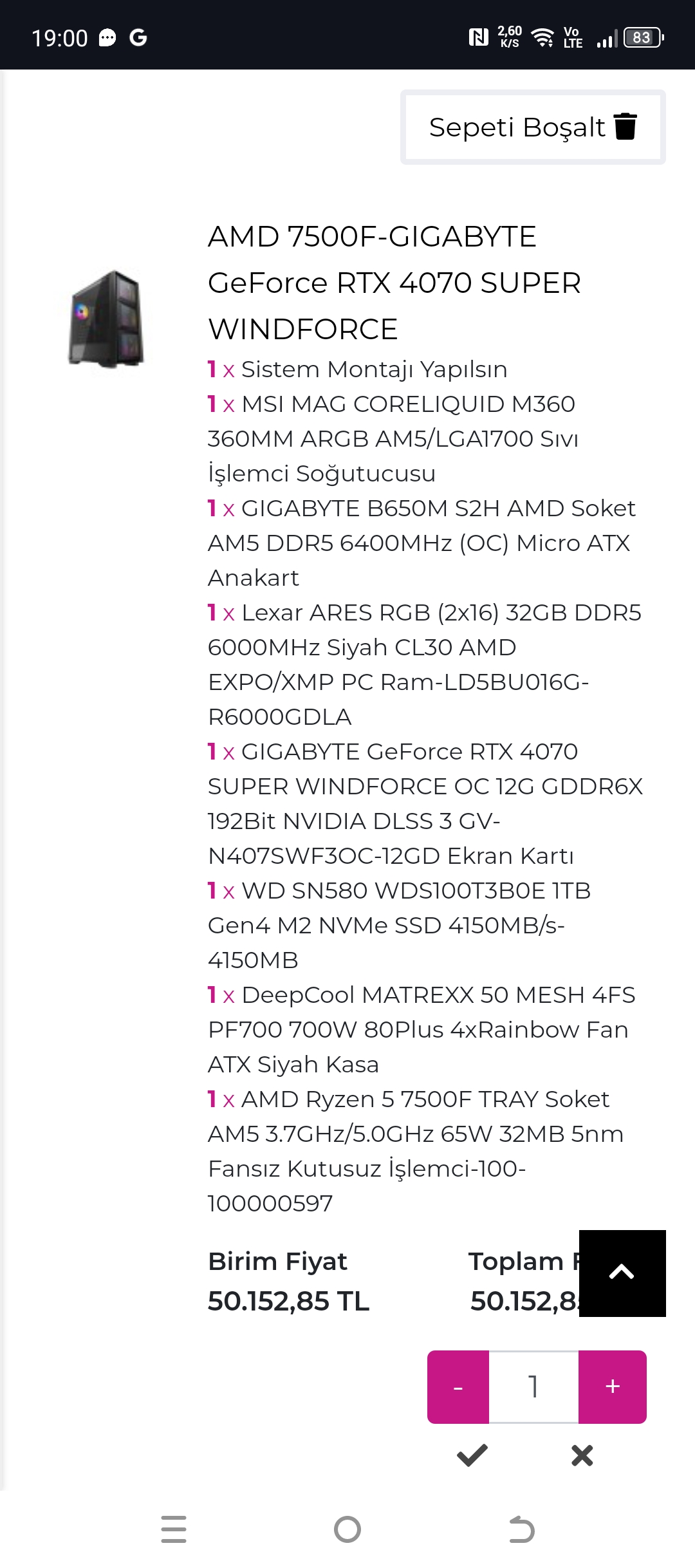Tap the NFC status icon
Image resolution: width=695 pixels, height=1568 pixels.
coord(478,38)
